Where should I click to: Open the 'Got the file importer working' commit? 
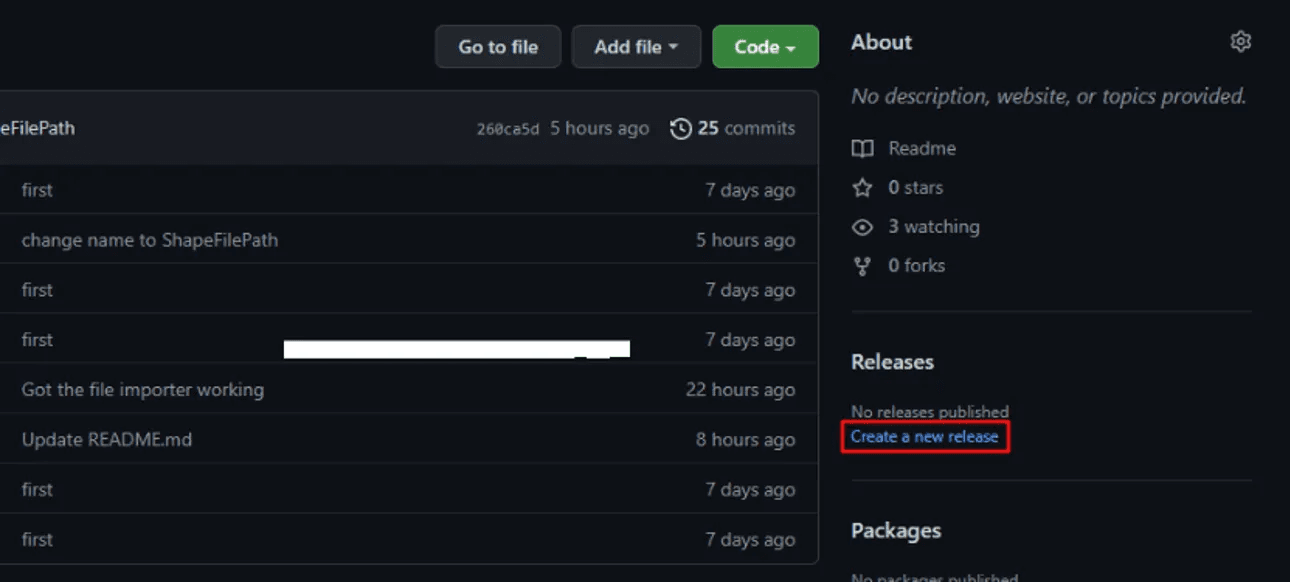click(x=143, y=390)
